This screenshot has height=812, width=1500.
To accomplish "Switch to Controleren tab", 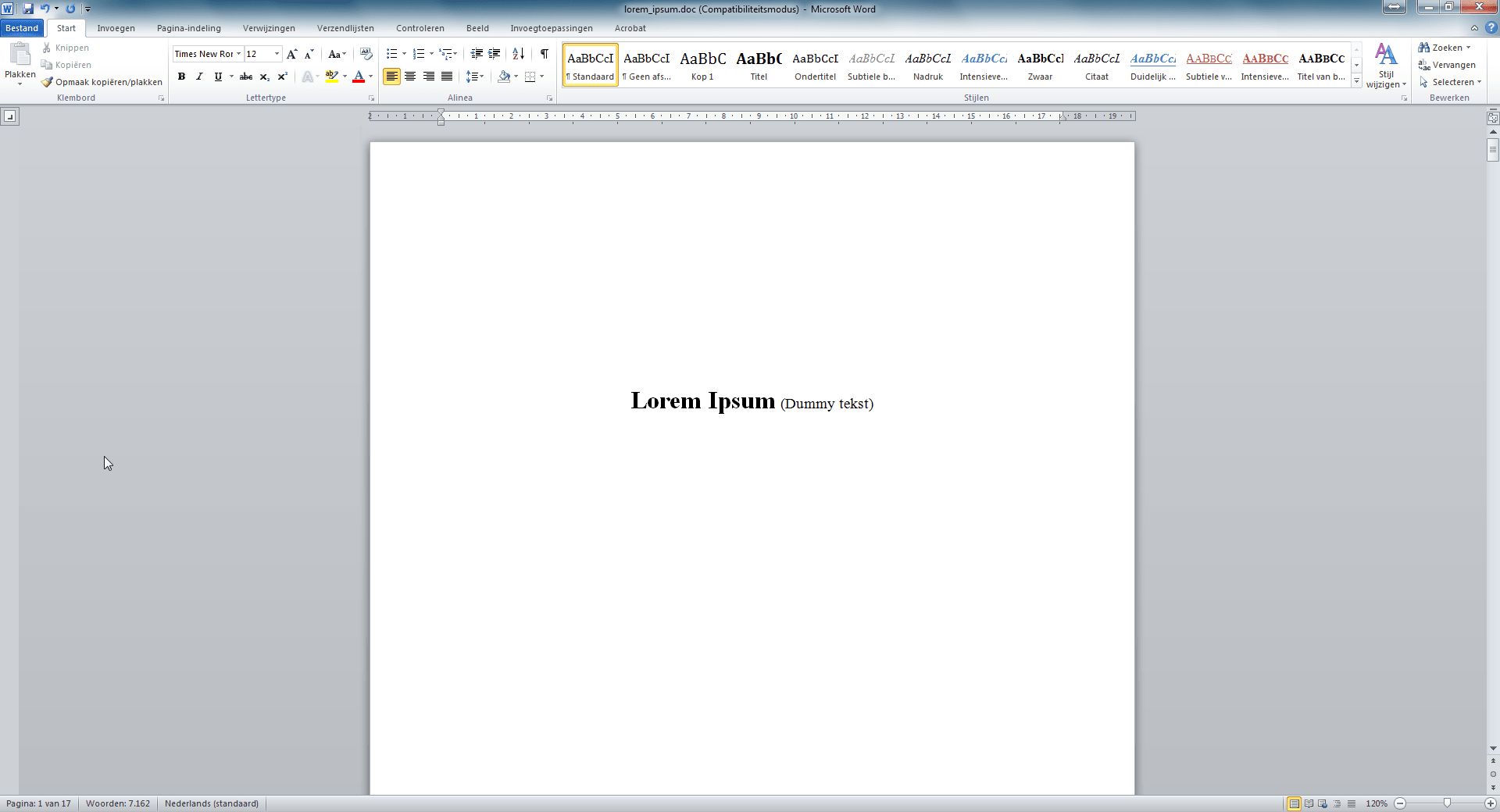I will pyautogui.click(x=420, y=28).
